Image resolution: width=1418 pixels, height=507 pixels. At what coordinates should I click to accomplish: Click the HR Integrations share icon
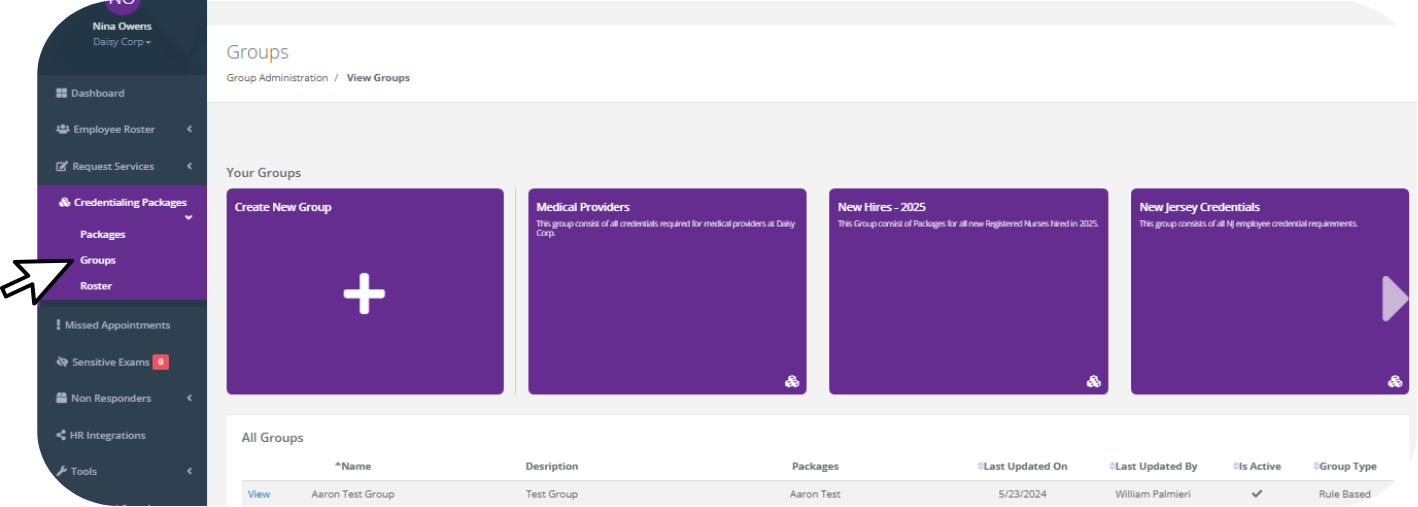tap(61, 435)
